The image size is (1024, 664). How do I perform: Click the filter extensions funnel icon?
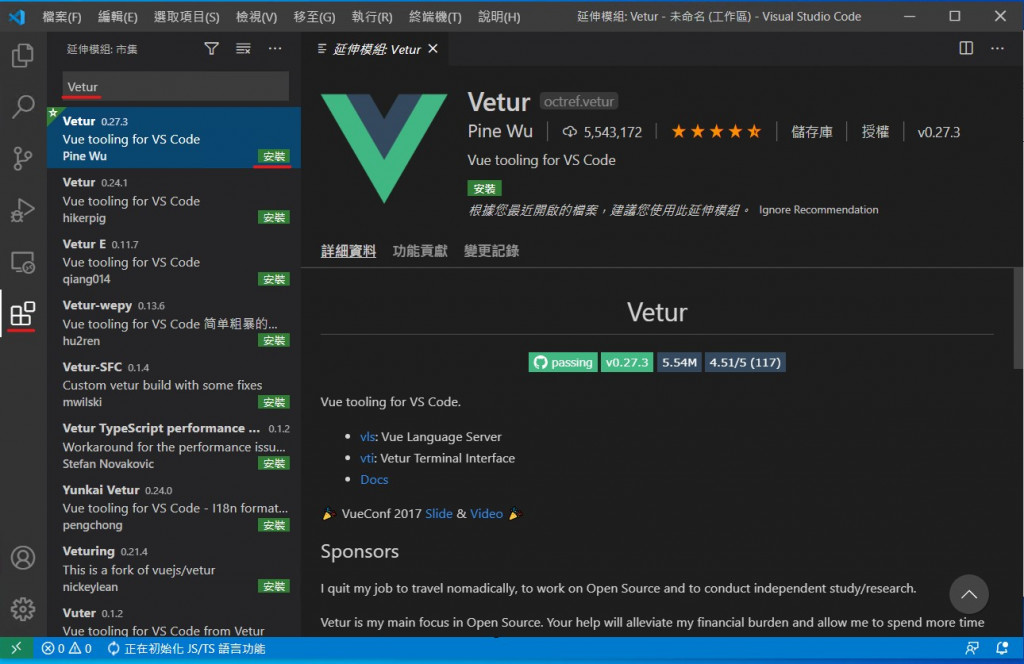coord(212,49)
